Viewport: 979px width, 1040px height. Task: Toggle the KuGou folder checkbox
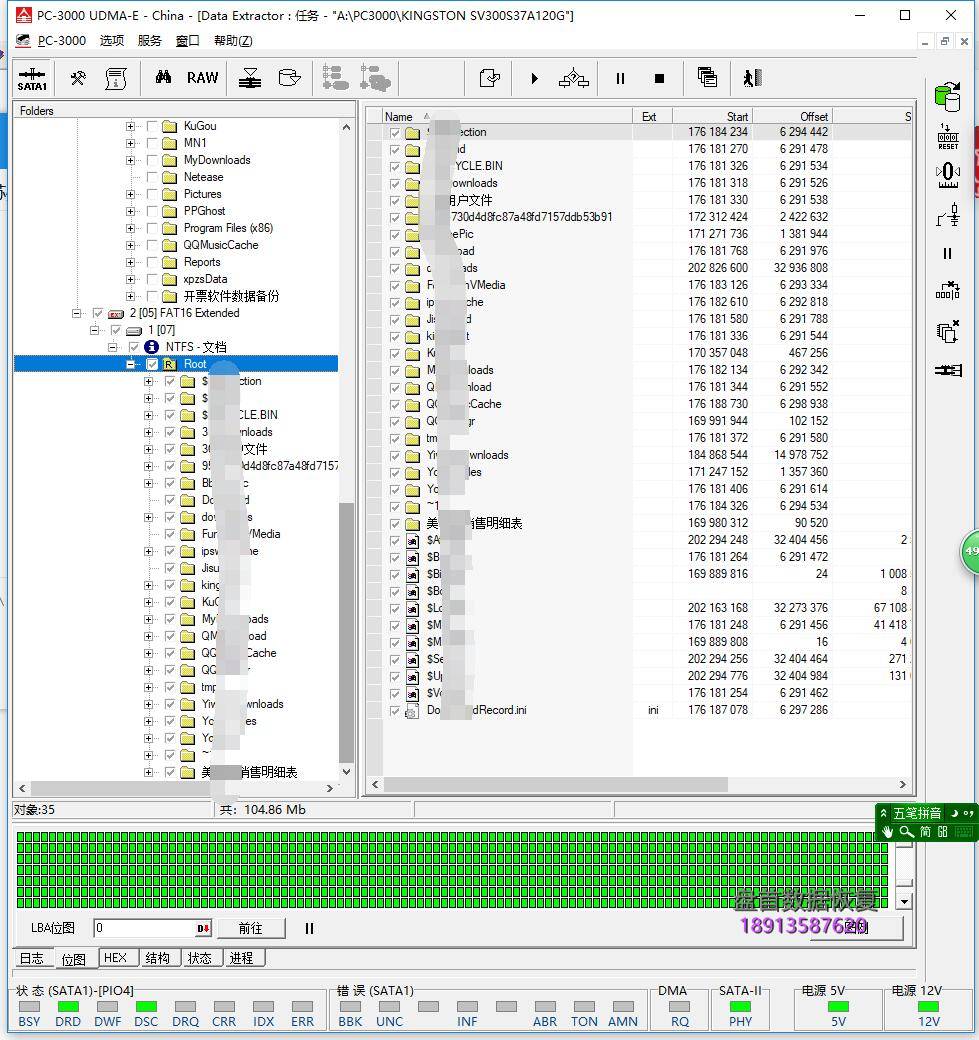(153, 126)
